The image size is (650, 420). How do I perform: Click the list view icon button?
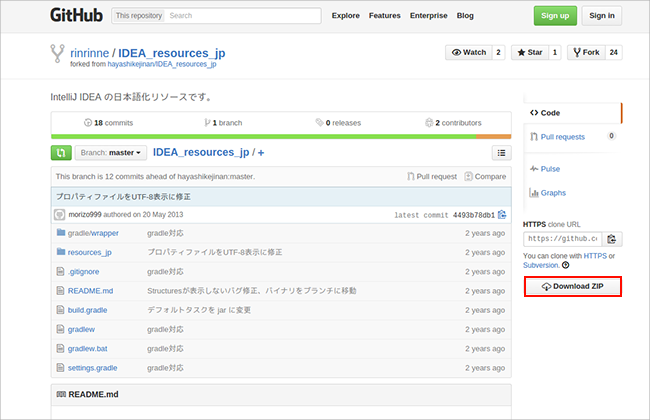tap(502, 153)
